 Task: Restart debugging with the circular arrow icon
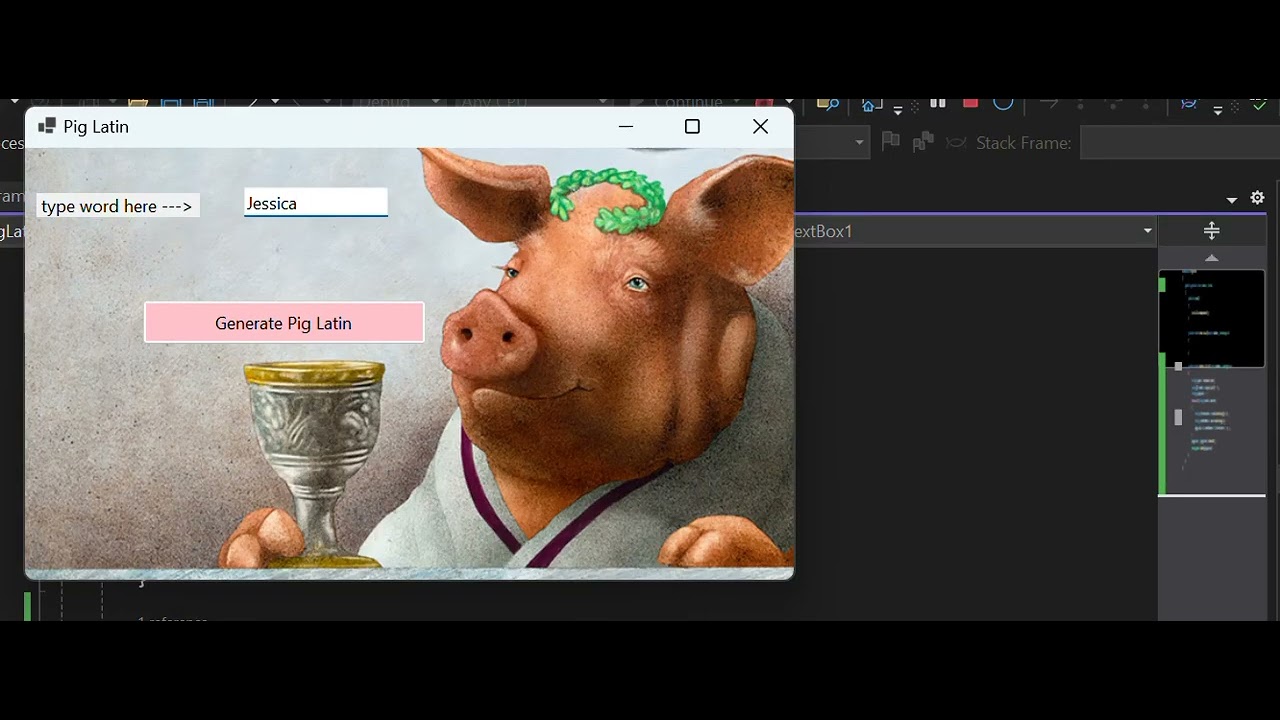(x=1003, y=102)
